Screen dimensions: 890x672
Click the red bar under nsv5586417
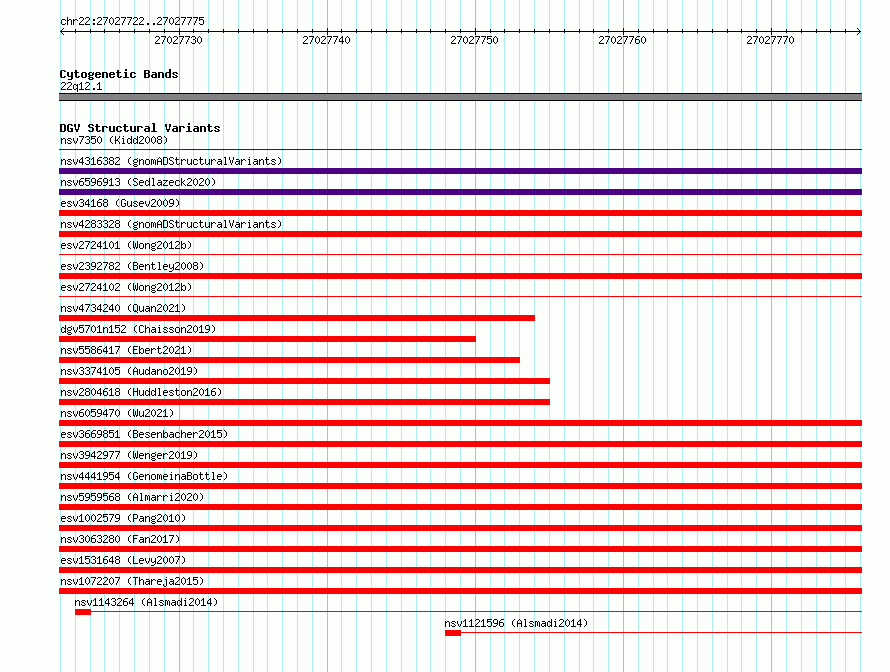289,360
